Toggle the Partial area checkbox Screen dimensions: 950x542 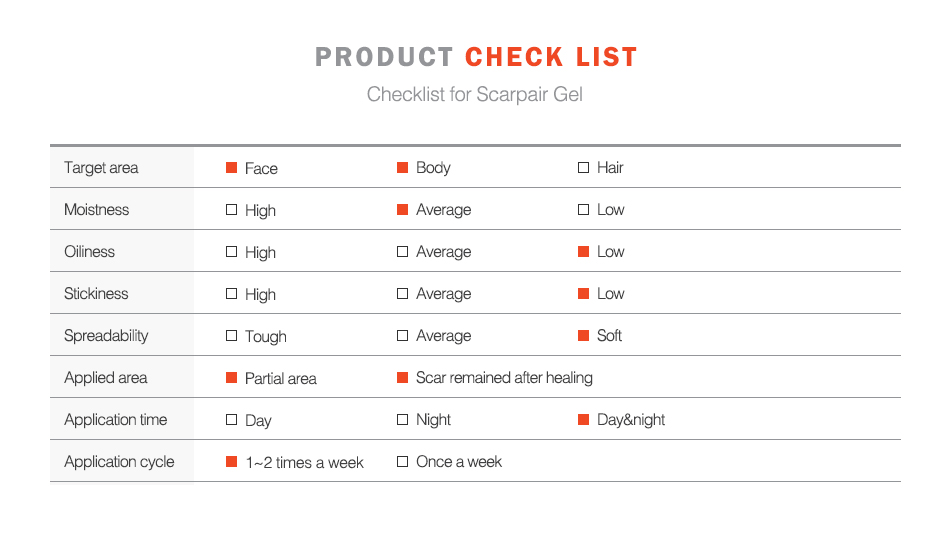click(x=232, y=378)
